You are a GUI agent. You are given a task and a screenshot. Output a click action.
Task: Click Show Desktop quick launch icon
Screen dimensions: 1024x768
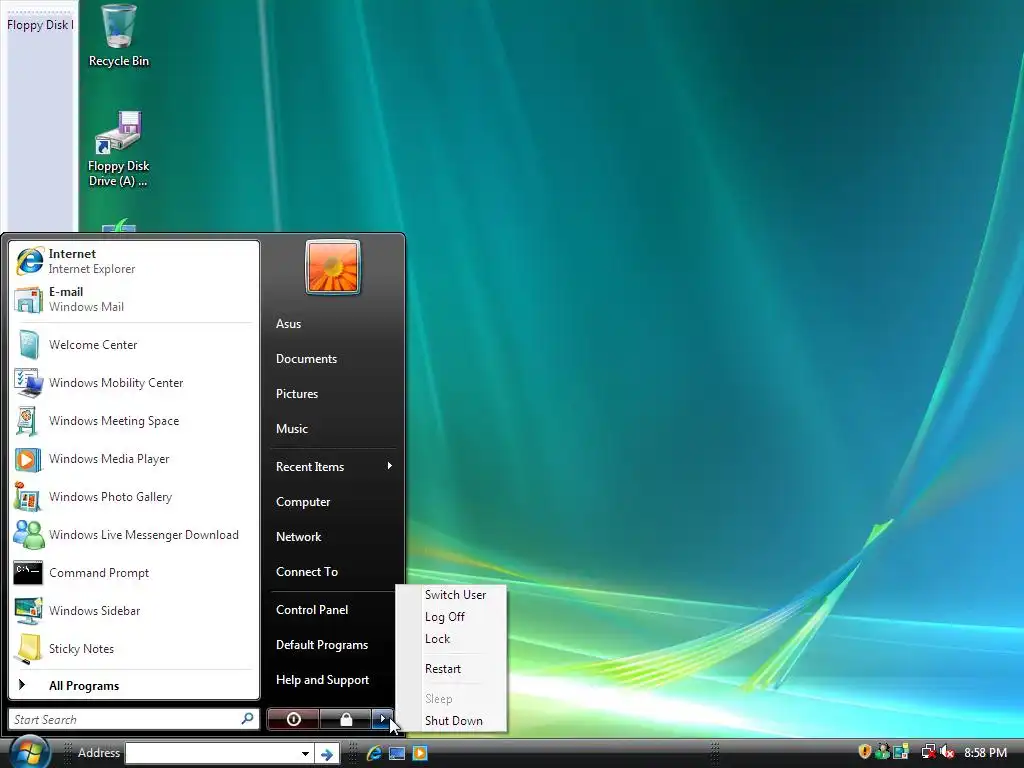point(397,753)
